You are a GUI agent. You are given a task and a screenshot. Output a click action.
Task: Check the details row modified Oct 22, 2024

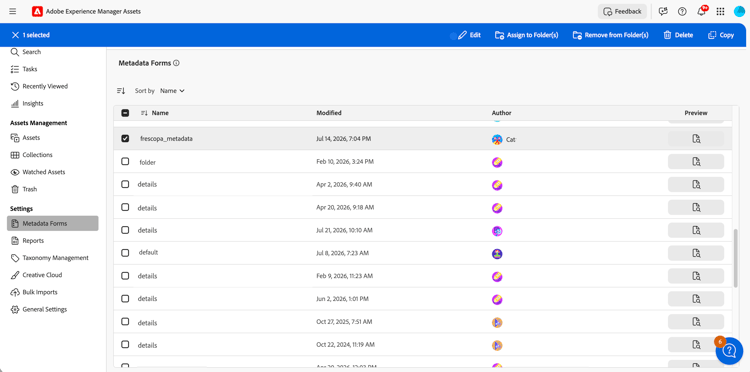pos(125,344)
